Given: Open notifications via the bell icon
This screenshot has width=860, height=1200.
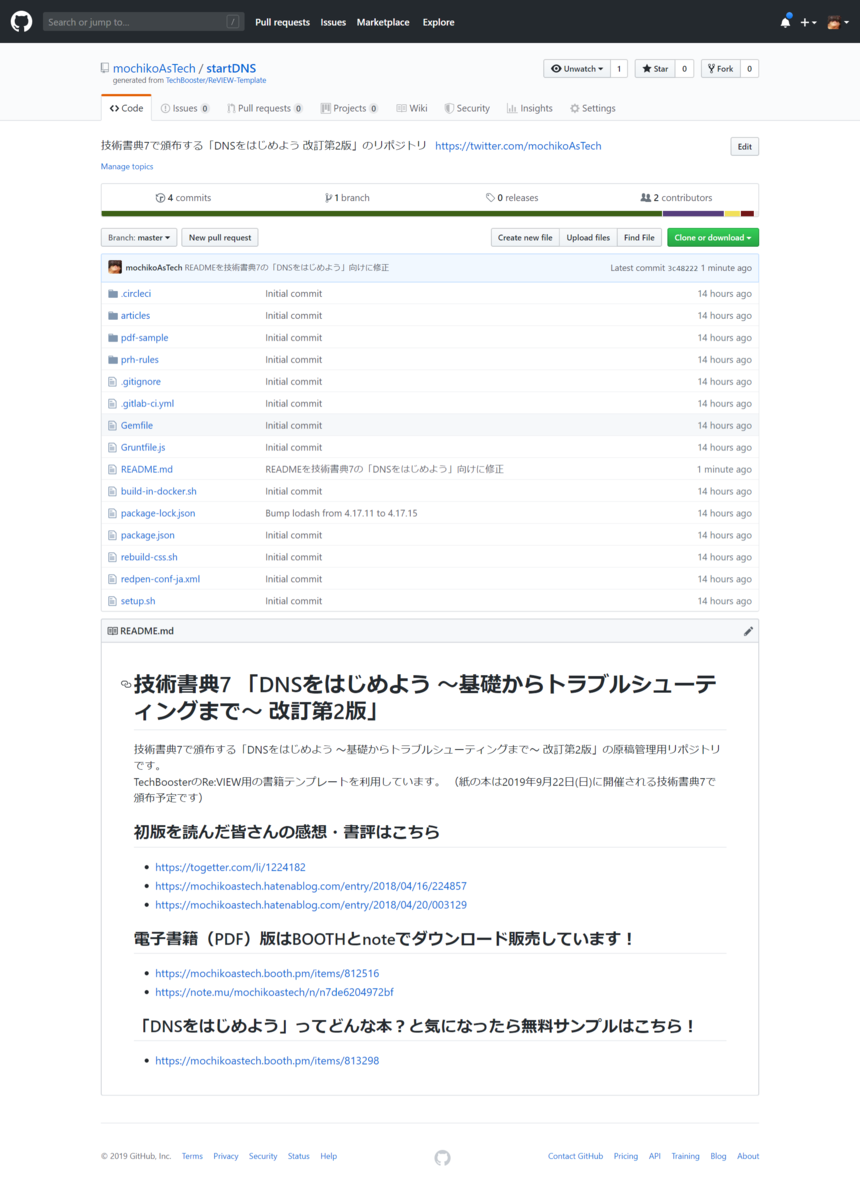Looking at the screenshot, I should click(785, 21).
